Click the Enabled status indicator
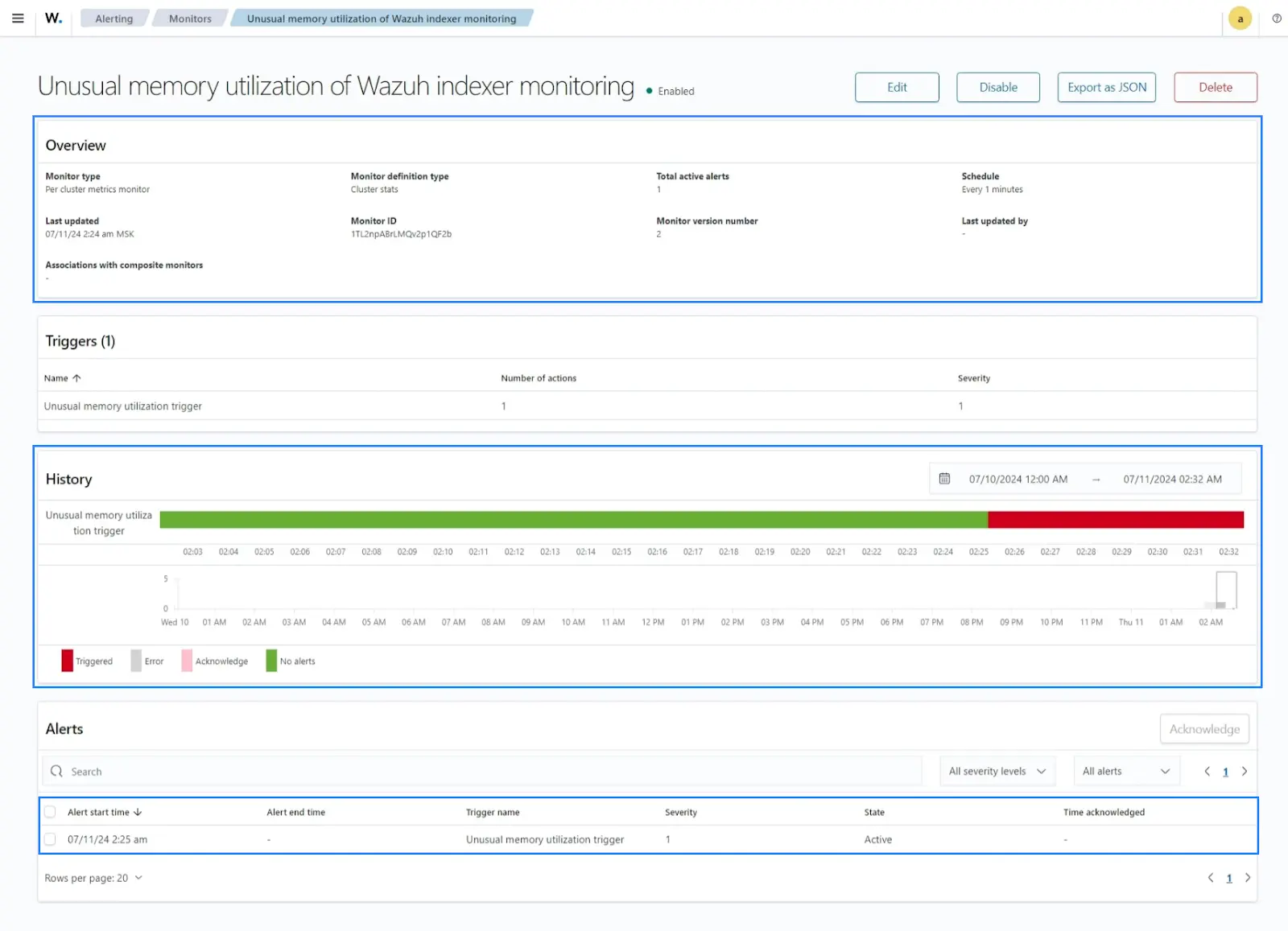1288x931 pixels. (670, 91)
